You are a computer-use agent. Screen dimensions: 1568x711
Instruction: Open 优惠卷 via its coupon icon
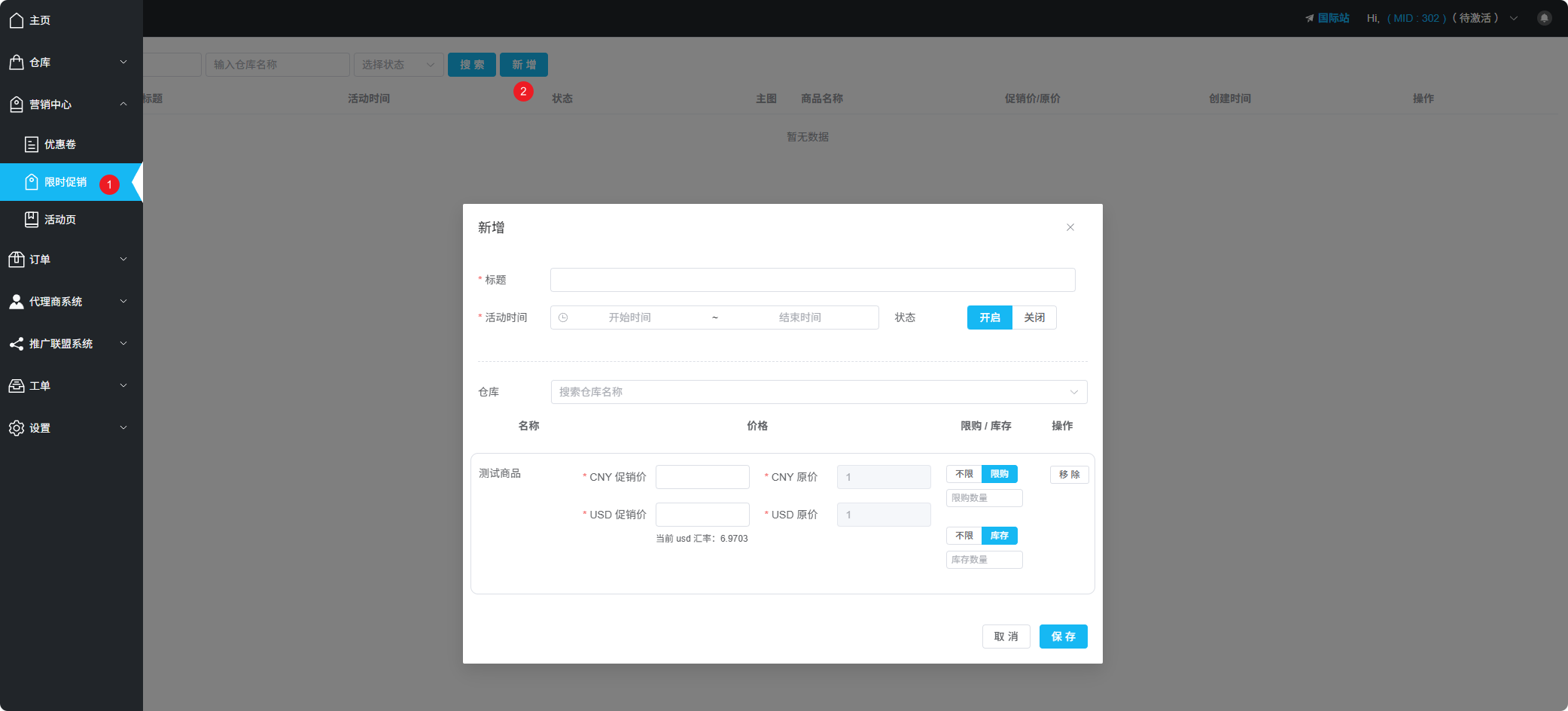[x=31, y=144]
